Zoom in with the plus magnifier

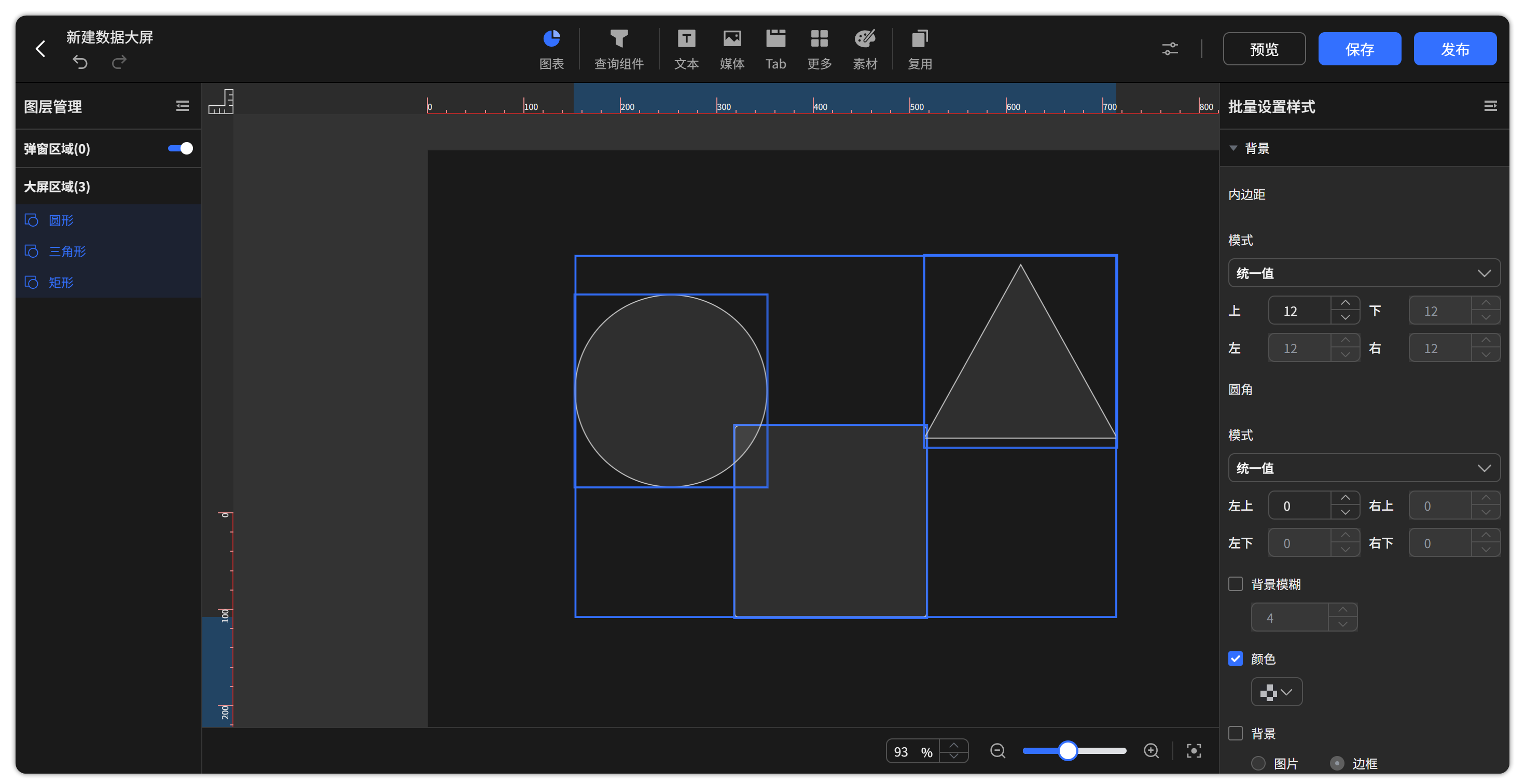[1151, 750]
